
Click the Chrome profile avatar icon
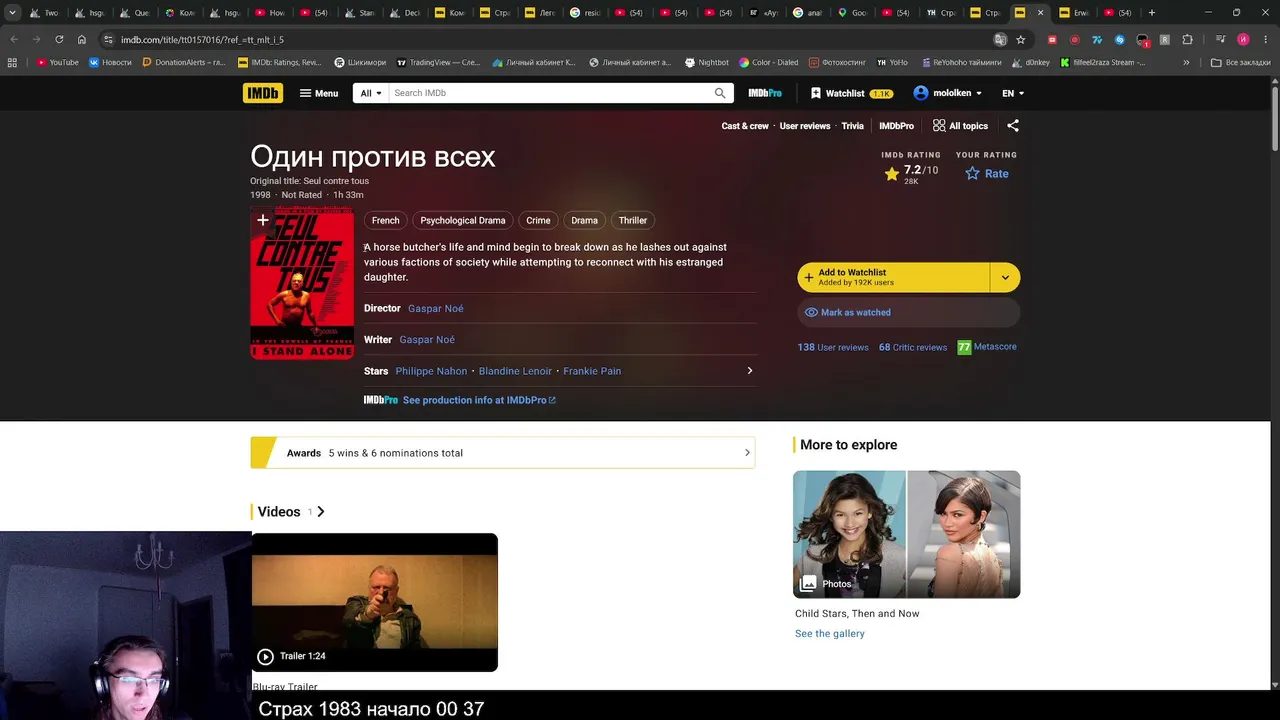pos(1243,40)
